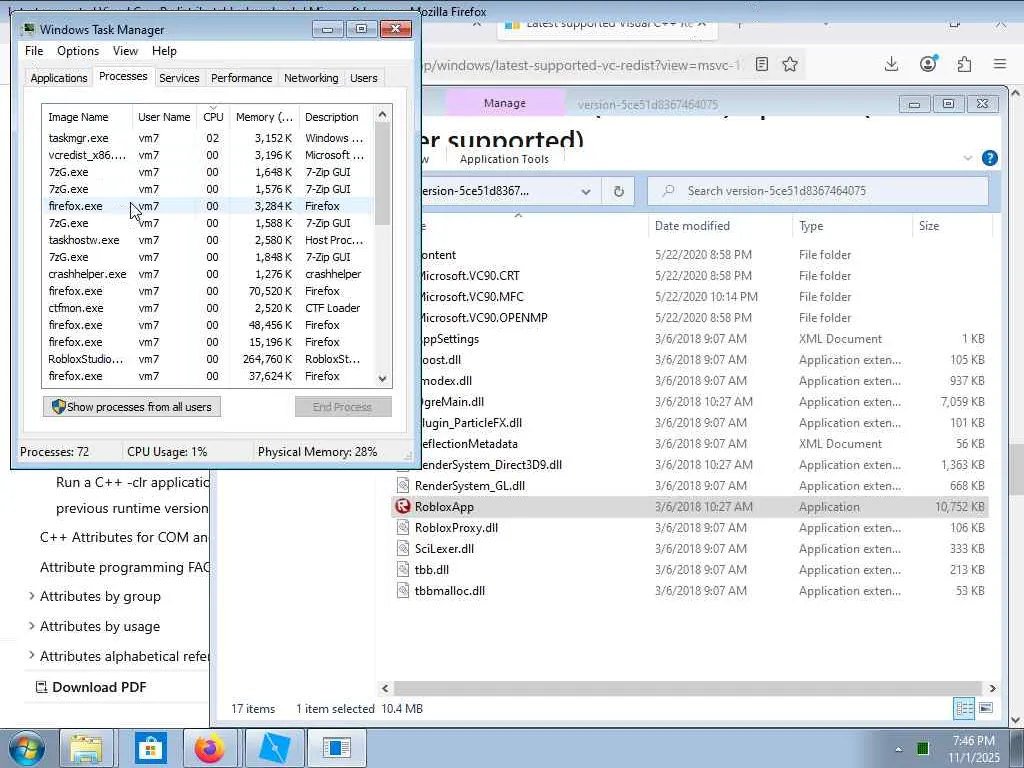
Task: Open the Firefox hamburger menu
Action: [1000, 64]
